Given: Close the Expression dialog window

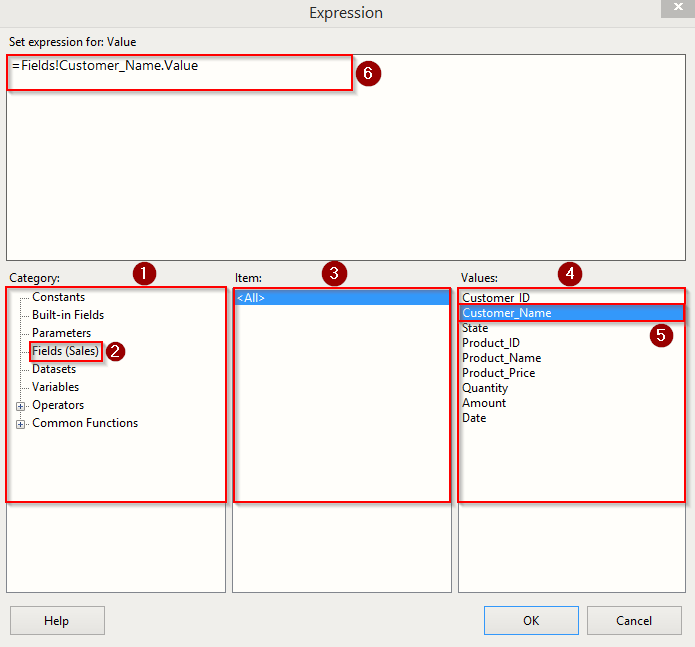Looking at the screenshot, I should (678, 8).
